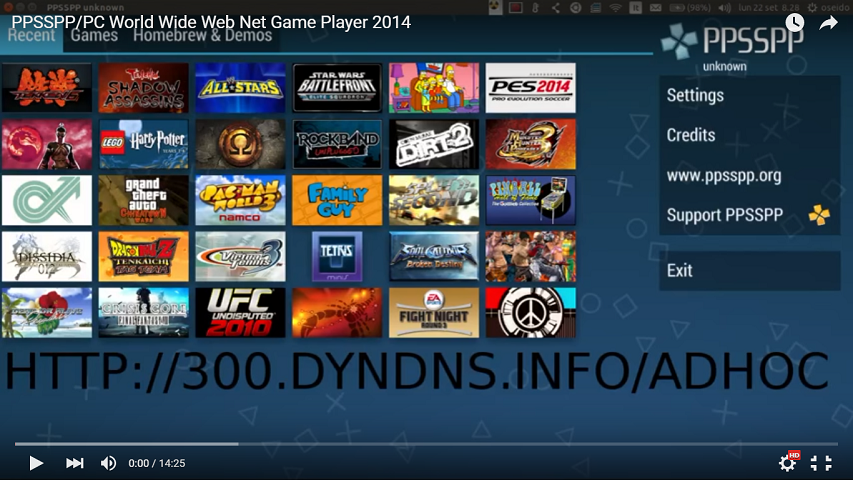
Task: Launch the Pinball collection game tile
Action: click(x=530, y=200)
